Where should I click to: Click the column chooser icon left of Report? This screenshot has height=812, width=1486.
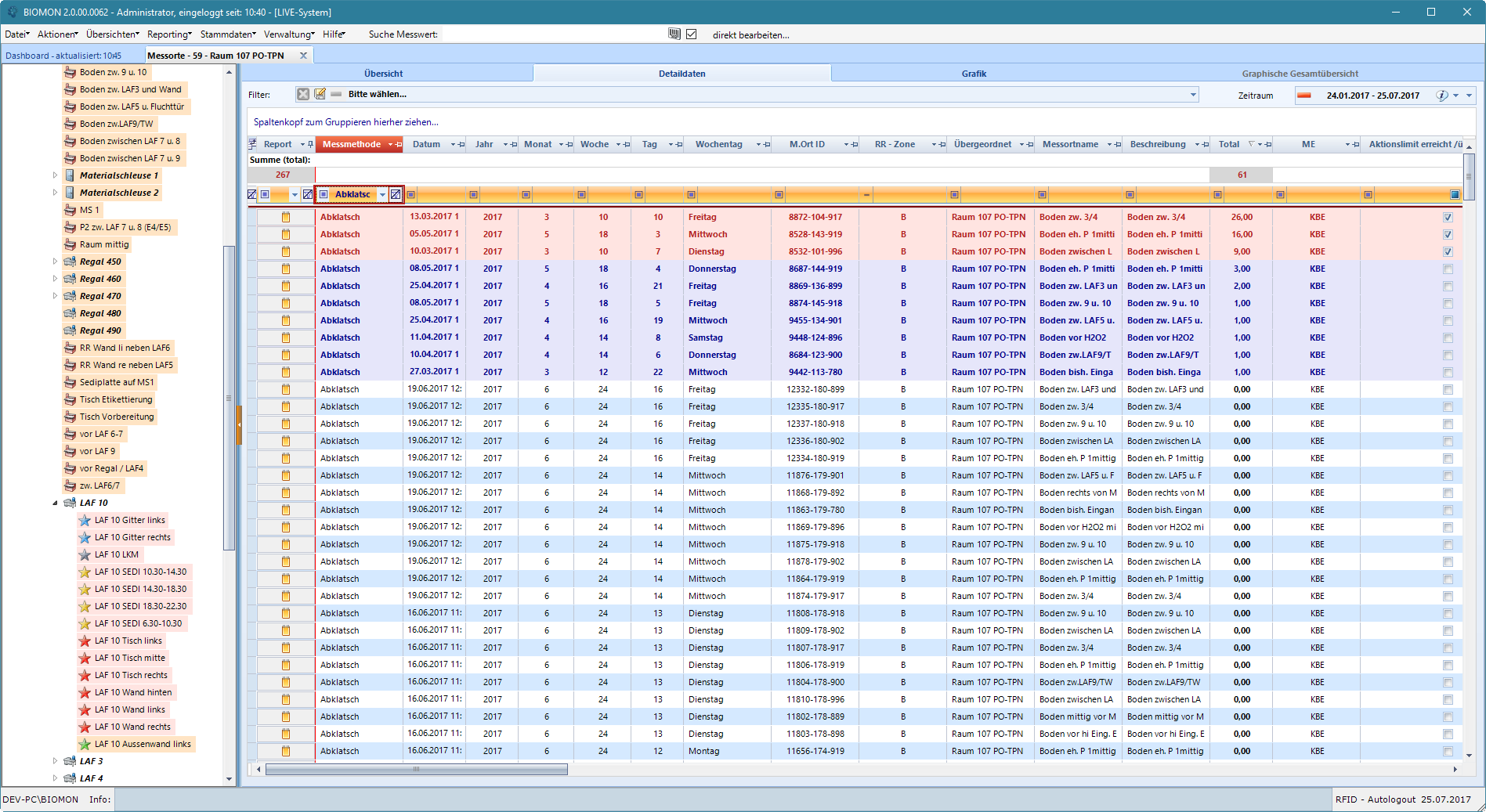[252, 144]
